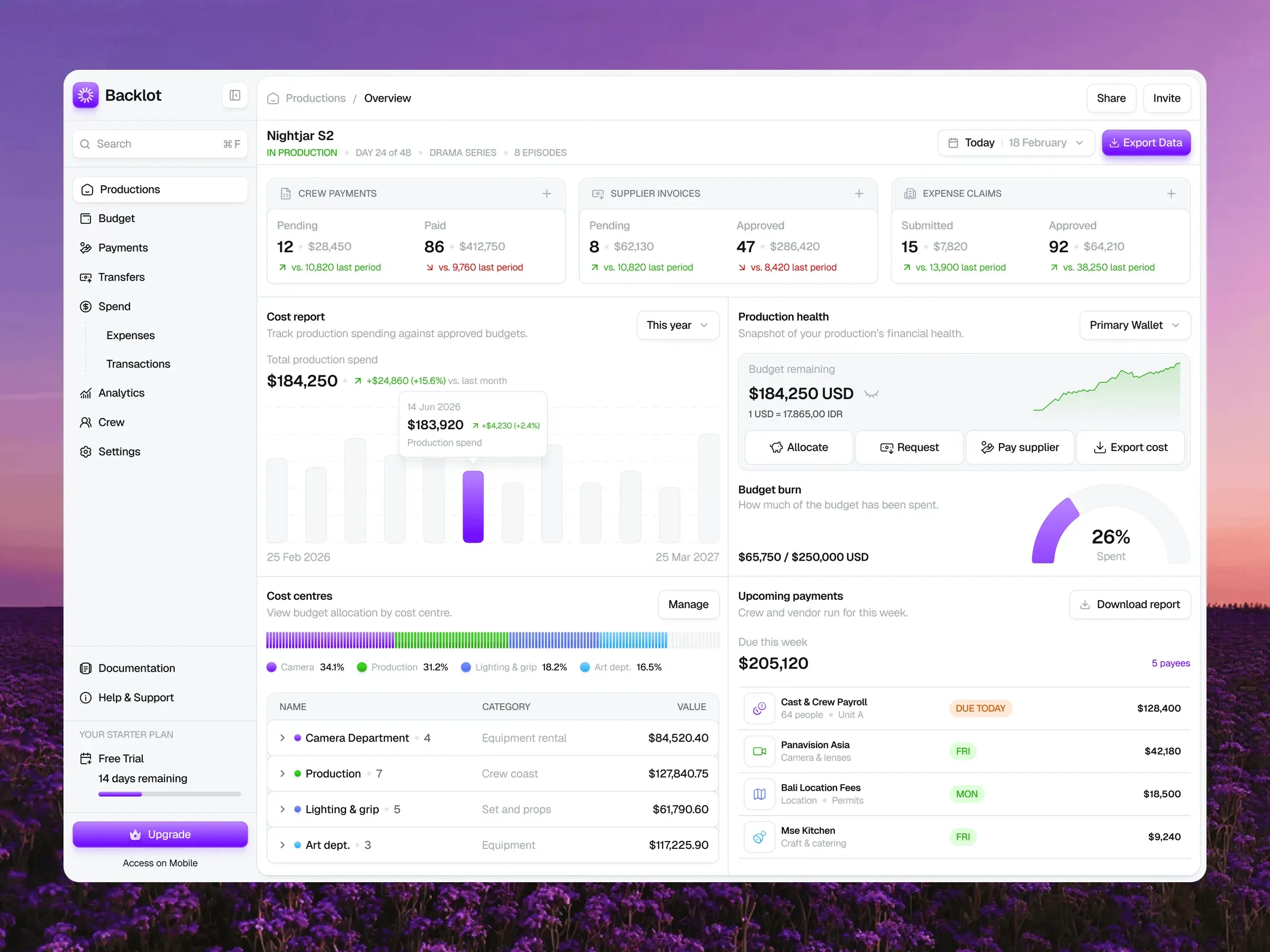The height and width of the screenshot is (952, 1270).
Task: Expand the Camera Department row
Action: point(282,738)
